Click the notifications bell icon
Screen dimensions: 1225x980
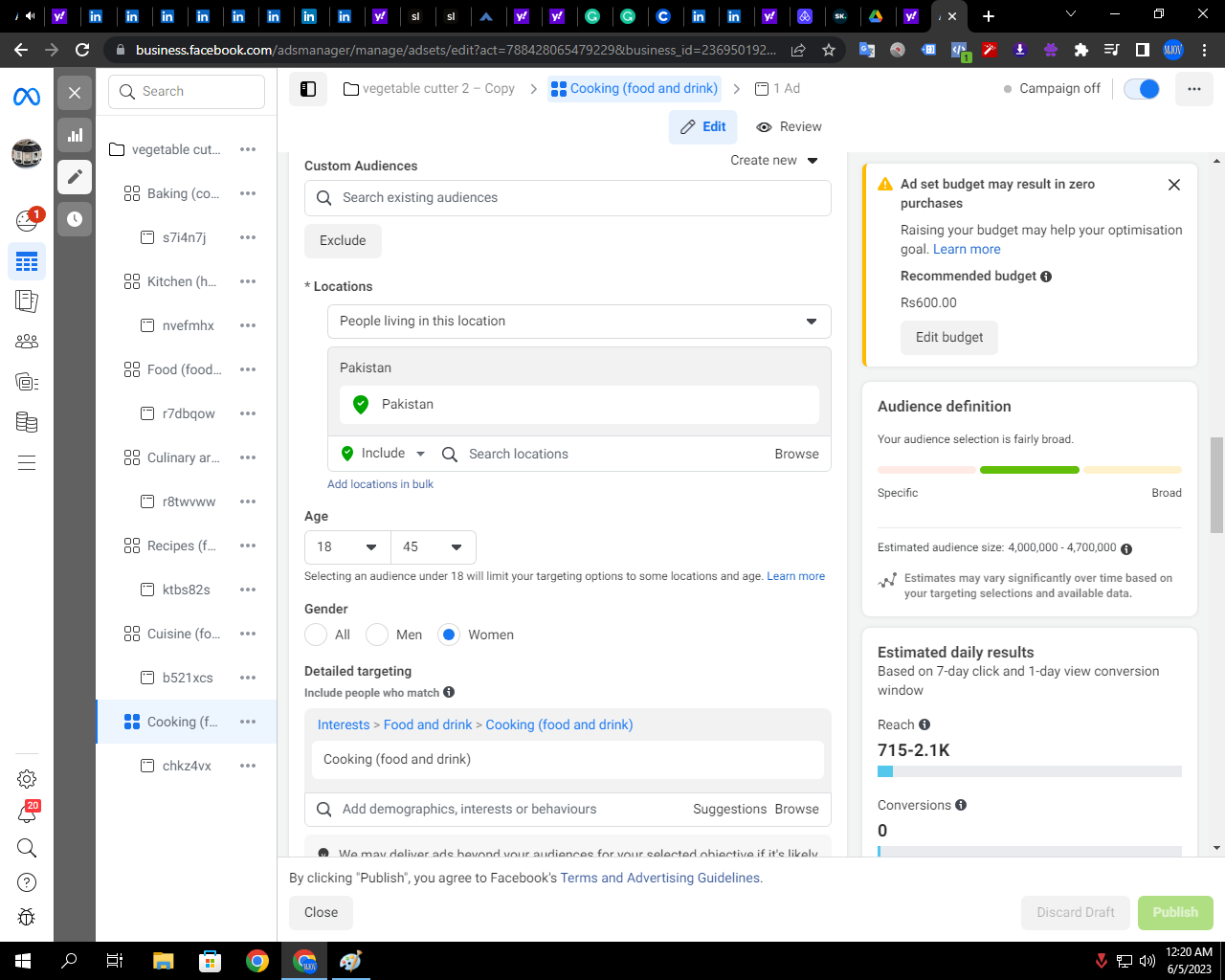click(x=27, y=814)
